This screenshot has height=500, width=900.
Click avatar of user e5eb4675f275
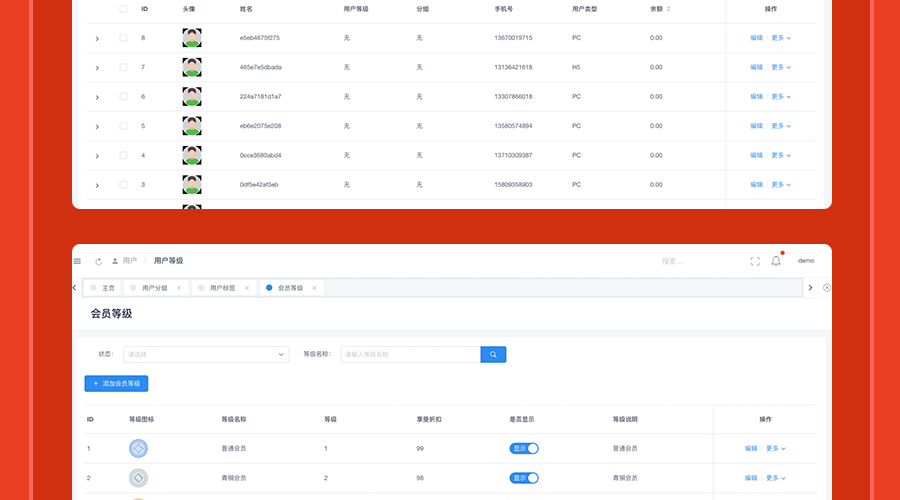click(x=192, y=38)
